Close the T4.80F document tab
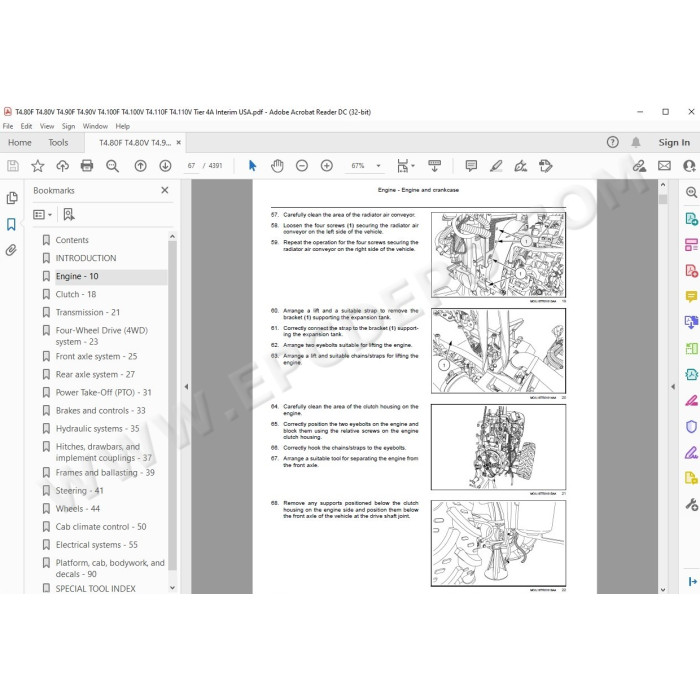Image resolution: width=700 pixels, height=700 pixels. click(179, 142)
